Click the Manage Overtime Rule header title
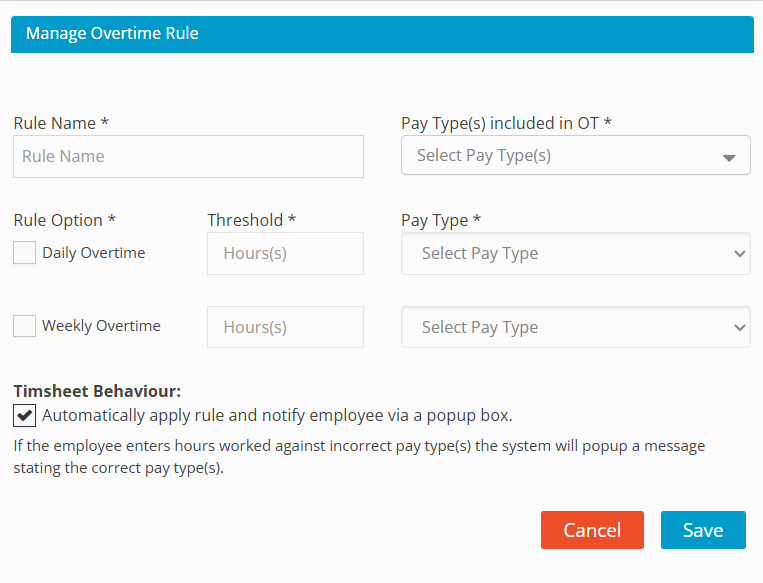The image size is (763, 583). 112,34
